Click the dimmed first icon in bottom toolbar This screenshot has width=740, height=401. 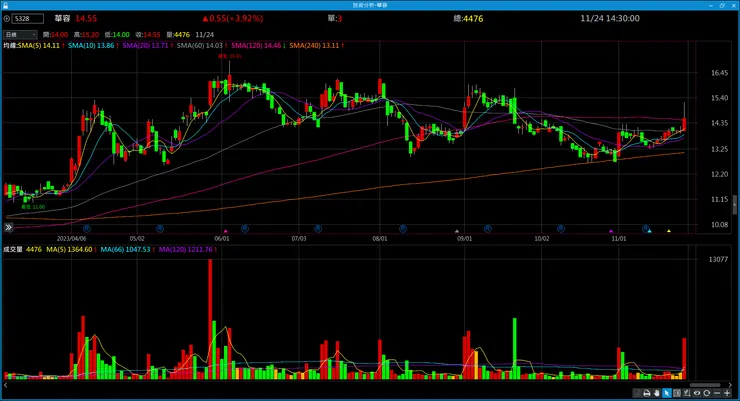638,393
